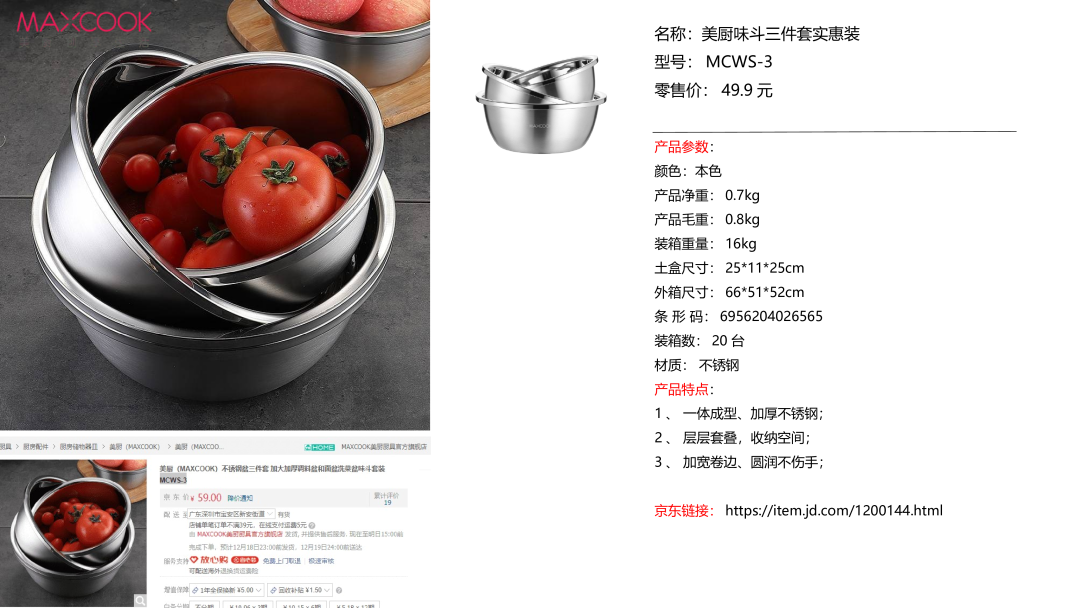The image size is (1080, 608).
Task: Click the small stacked steel bowls product image
Action: (x=541, y=103)
